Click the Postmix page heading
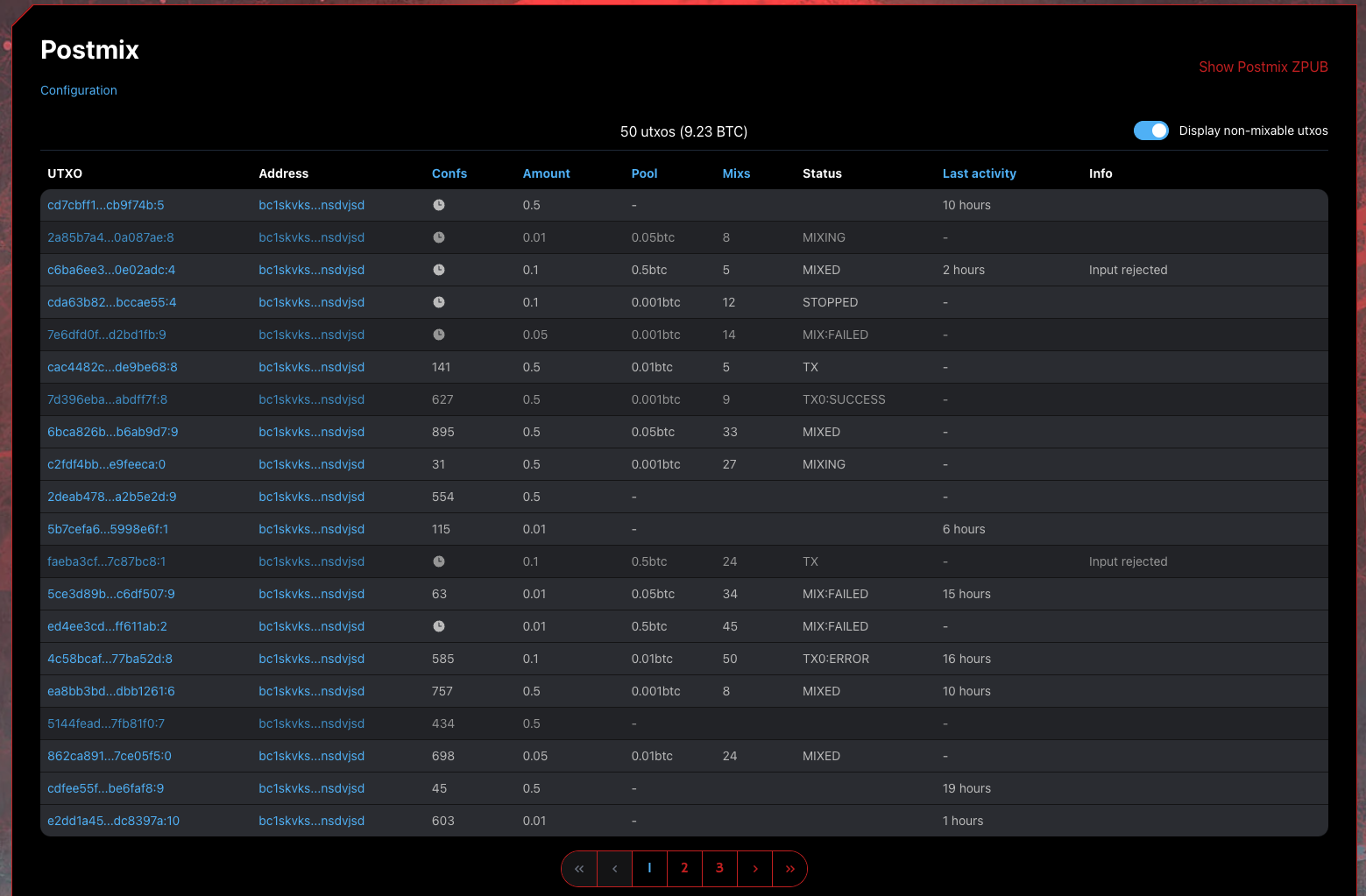1366x896 pixels. [90, 50]
